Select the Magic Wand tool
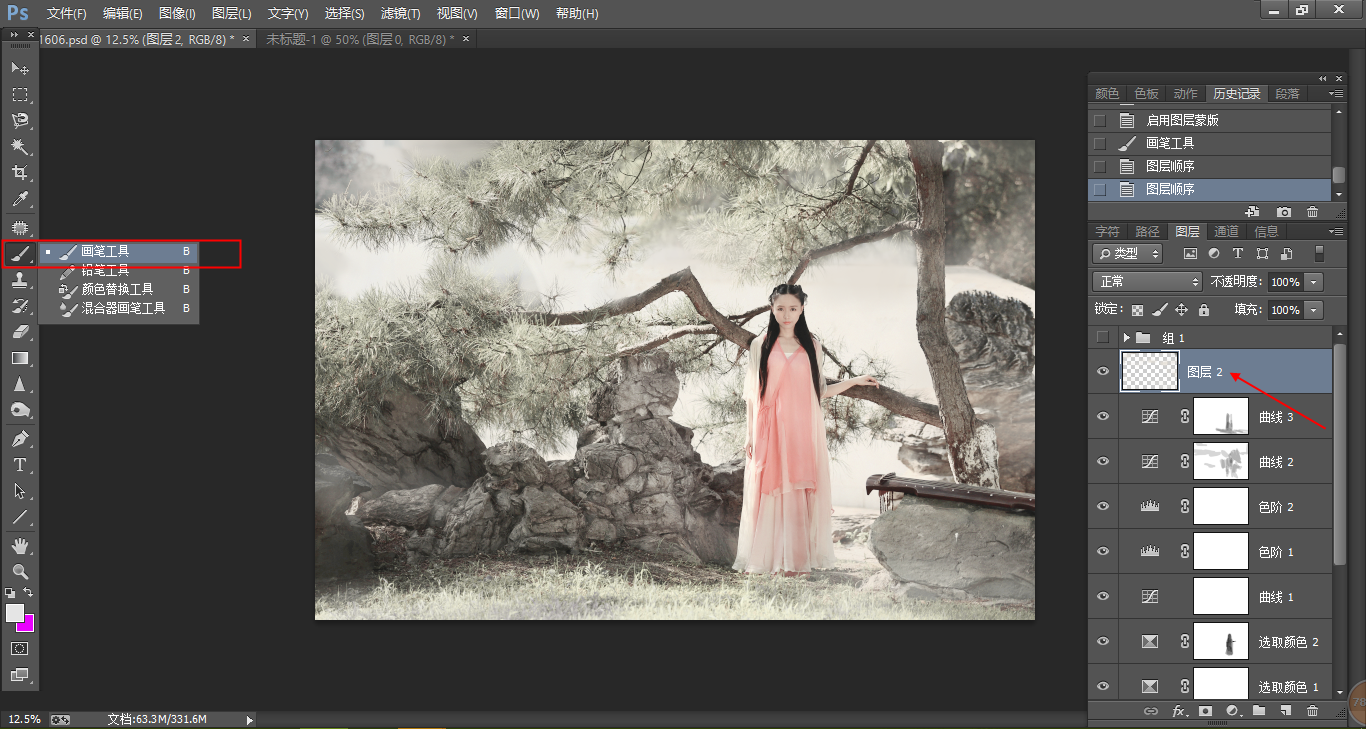Screen dimensions: 1366x729 pyautogui.click(x=19, y=147)
